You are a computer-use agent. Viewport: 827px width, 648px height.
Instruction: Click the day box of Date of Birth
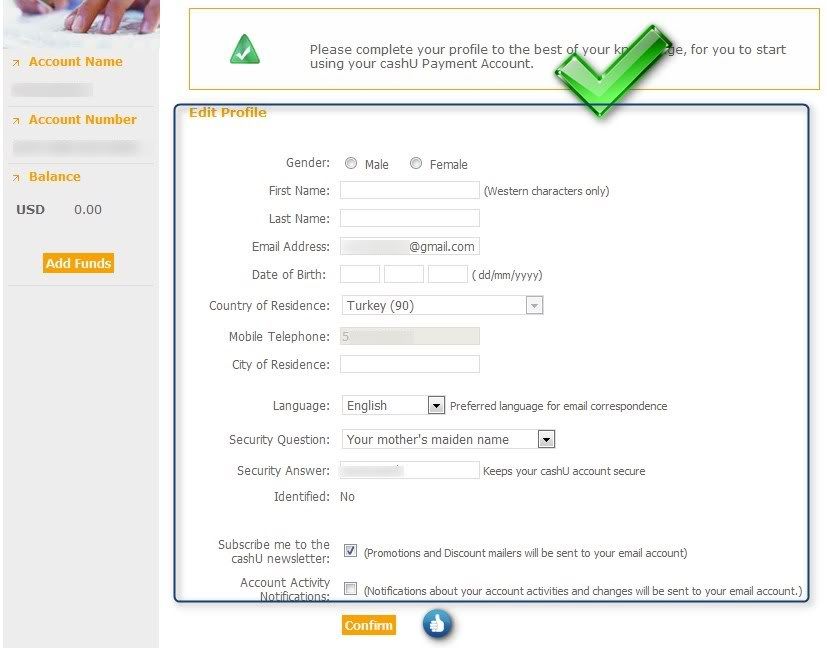(x=360, y=274)
